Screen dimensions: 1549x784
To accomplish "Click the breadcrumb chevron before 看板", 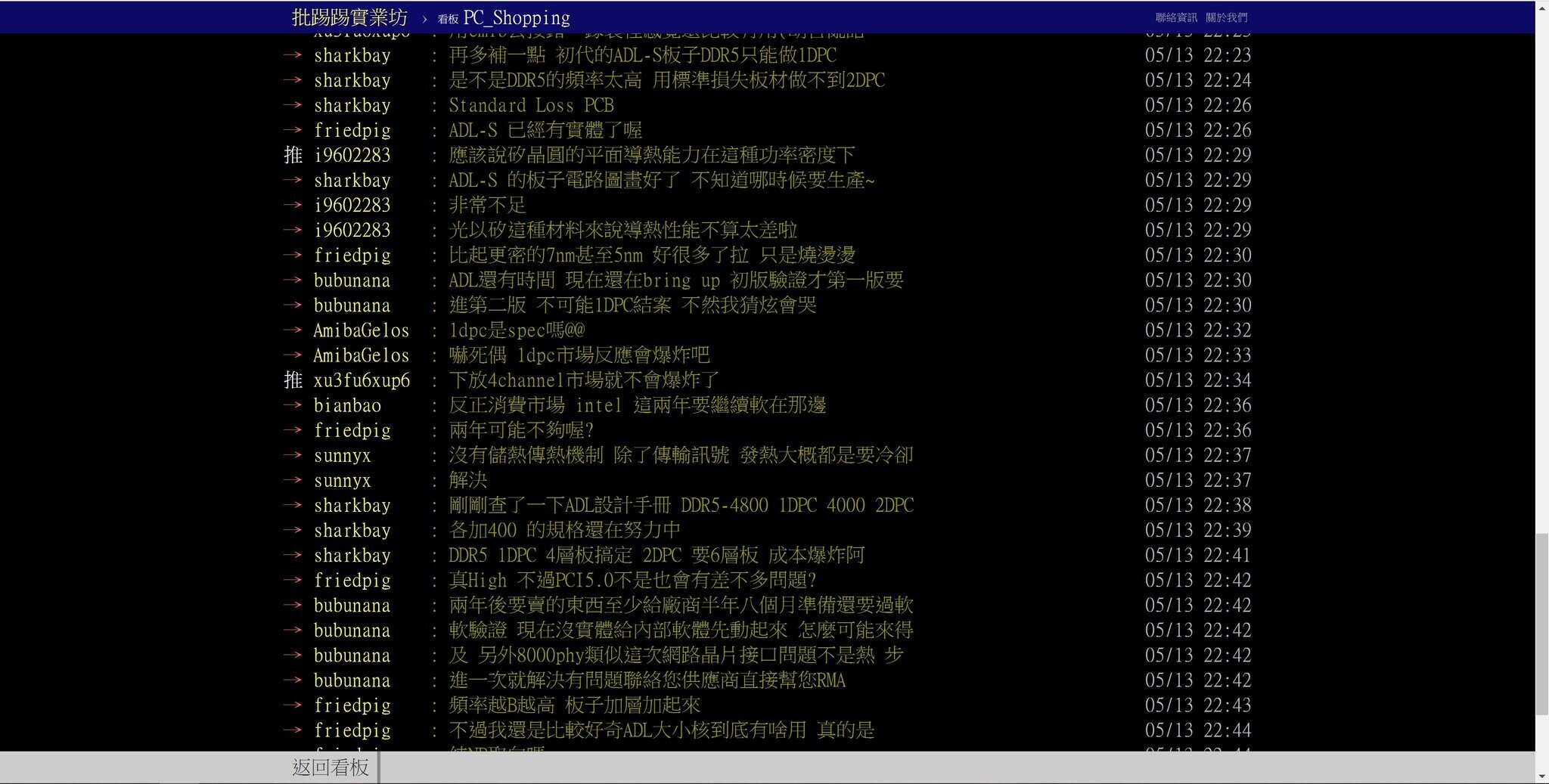I will click(x=424, y=18).
